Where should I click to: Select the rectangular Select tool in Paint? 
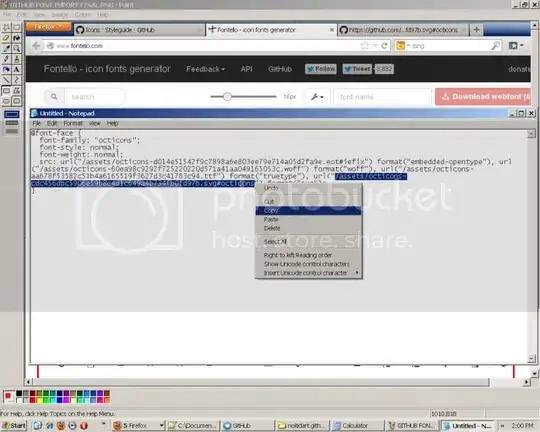tap(16, 28)
